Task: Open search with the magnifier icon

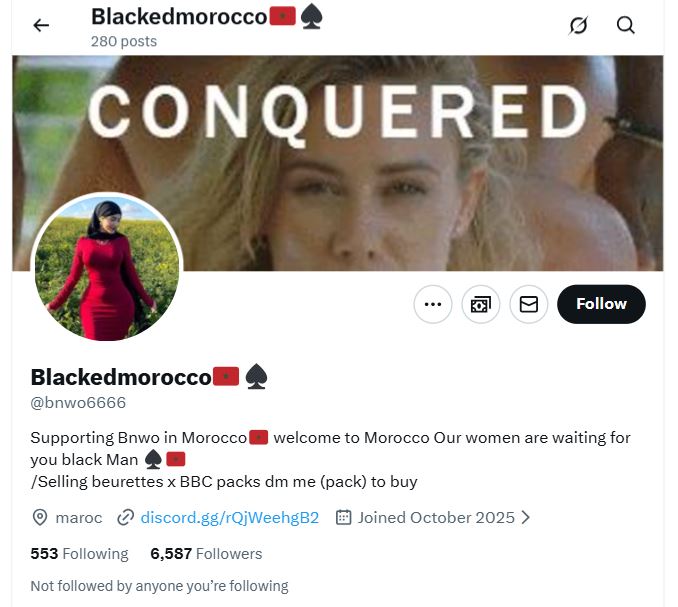Action: [625, 25]
